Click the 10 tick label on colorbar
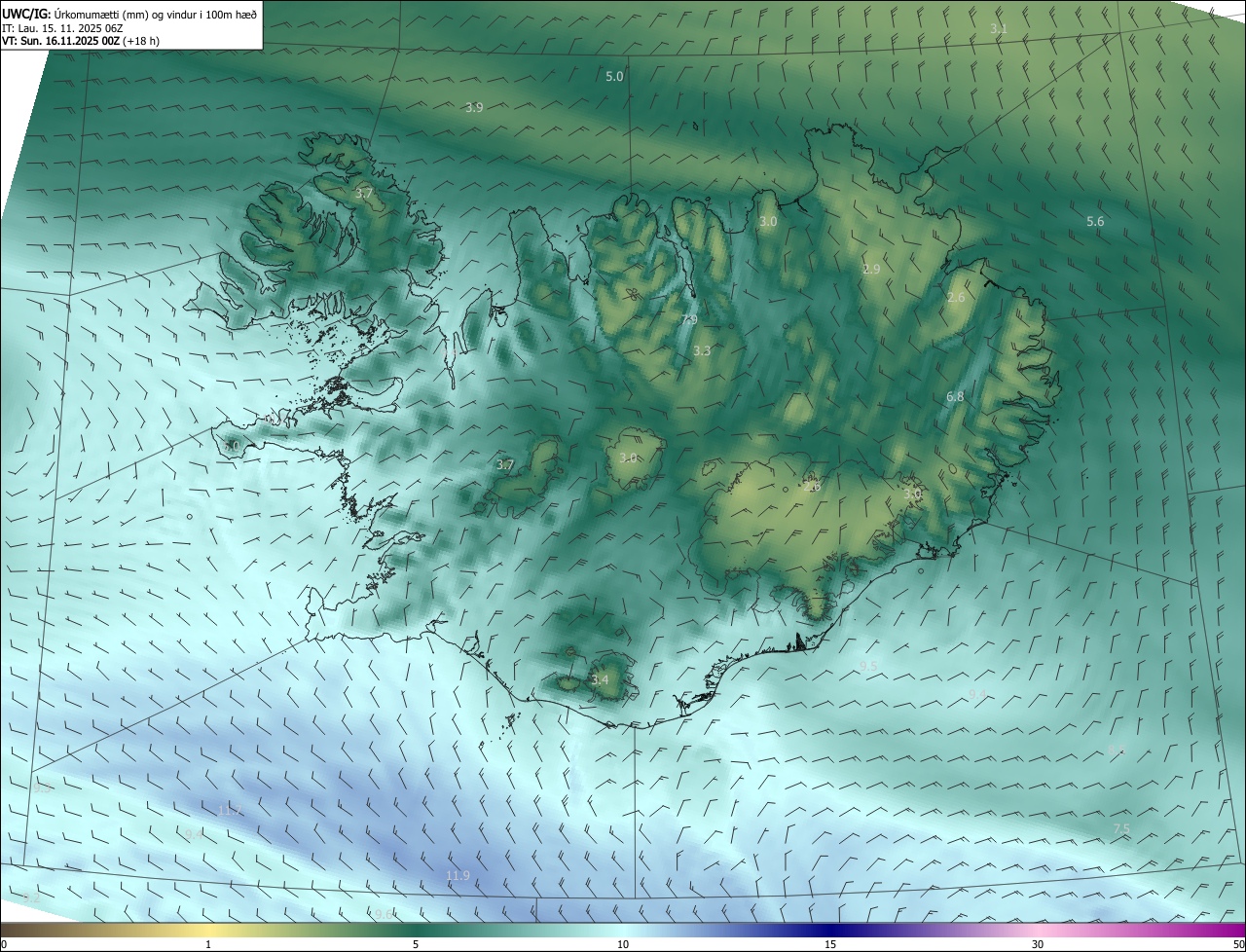 (623, 944)
